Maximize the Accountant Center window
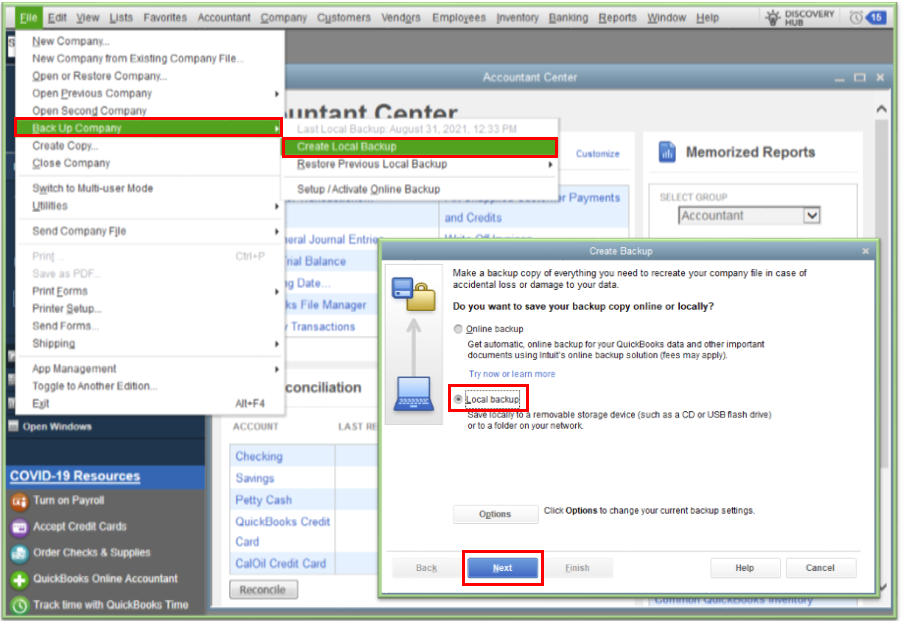The width and height of the screenshot is (901, 621). (x=860, y=78)
